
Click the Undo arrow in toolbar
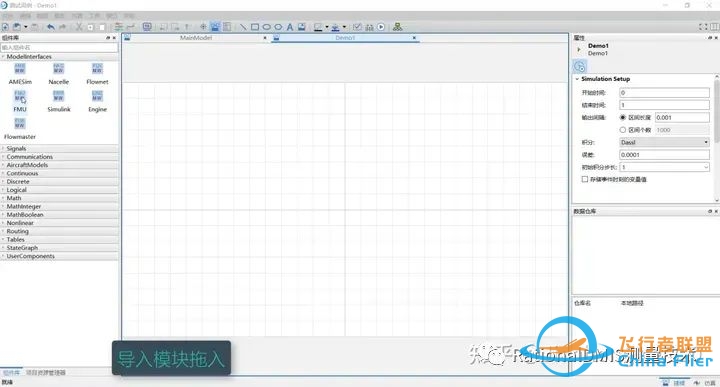tap(51, 27)
